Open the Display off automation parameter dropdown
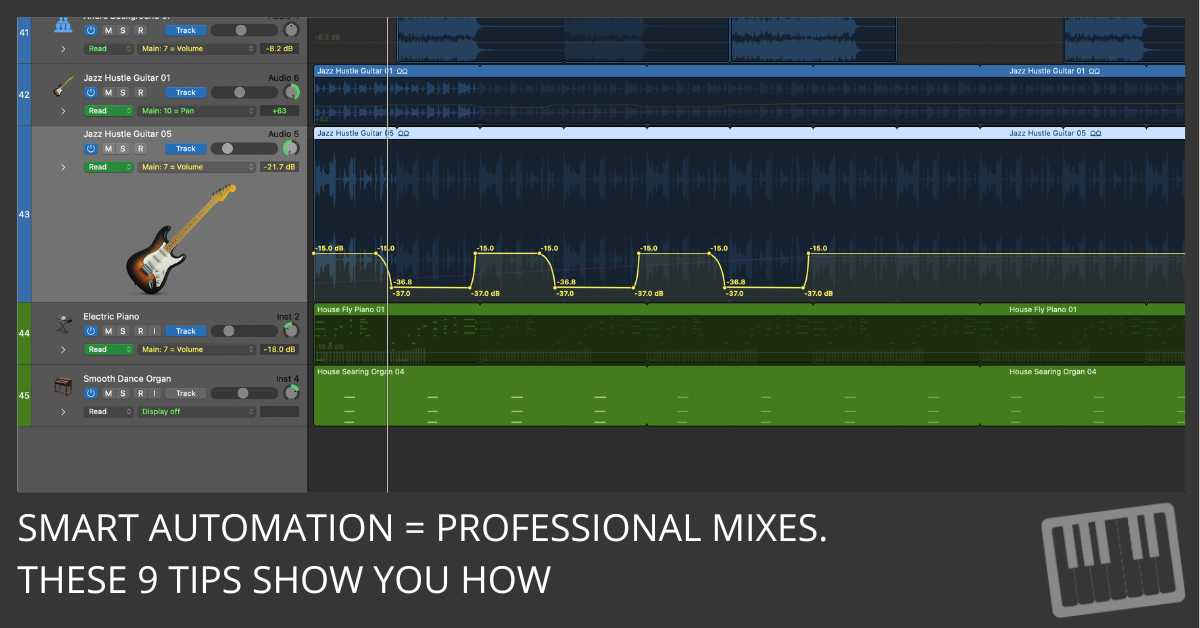 [196, 411]
